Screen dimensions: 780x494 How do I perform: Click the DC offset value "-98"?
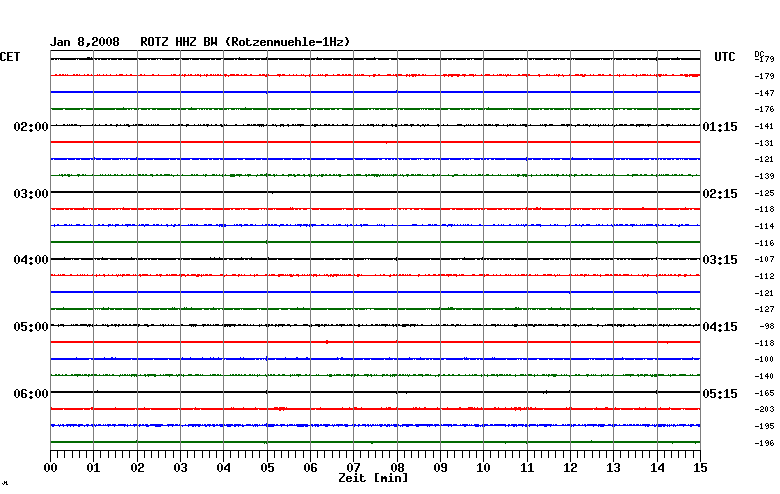[767, 326]
